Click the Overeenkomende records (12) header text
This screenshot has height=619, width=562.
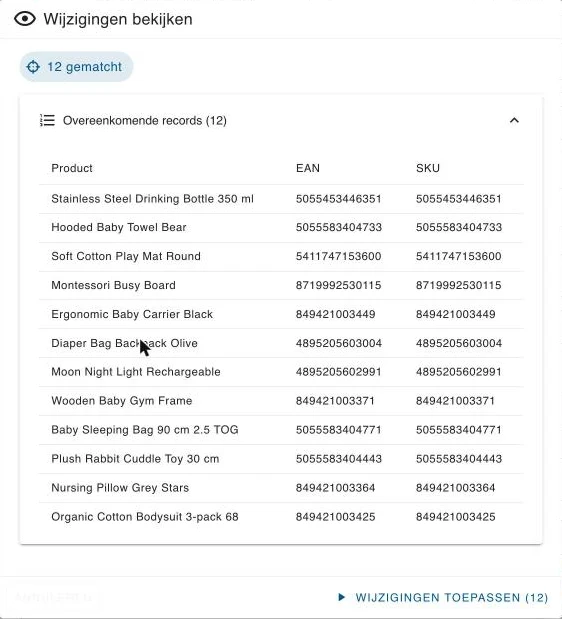point(144,120)
